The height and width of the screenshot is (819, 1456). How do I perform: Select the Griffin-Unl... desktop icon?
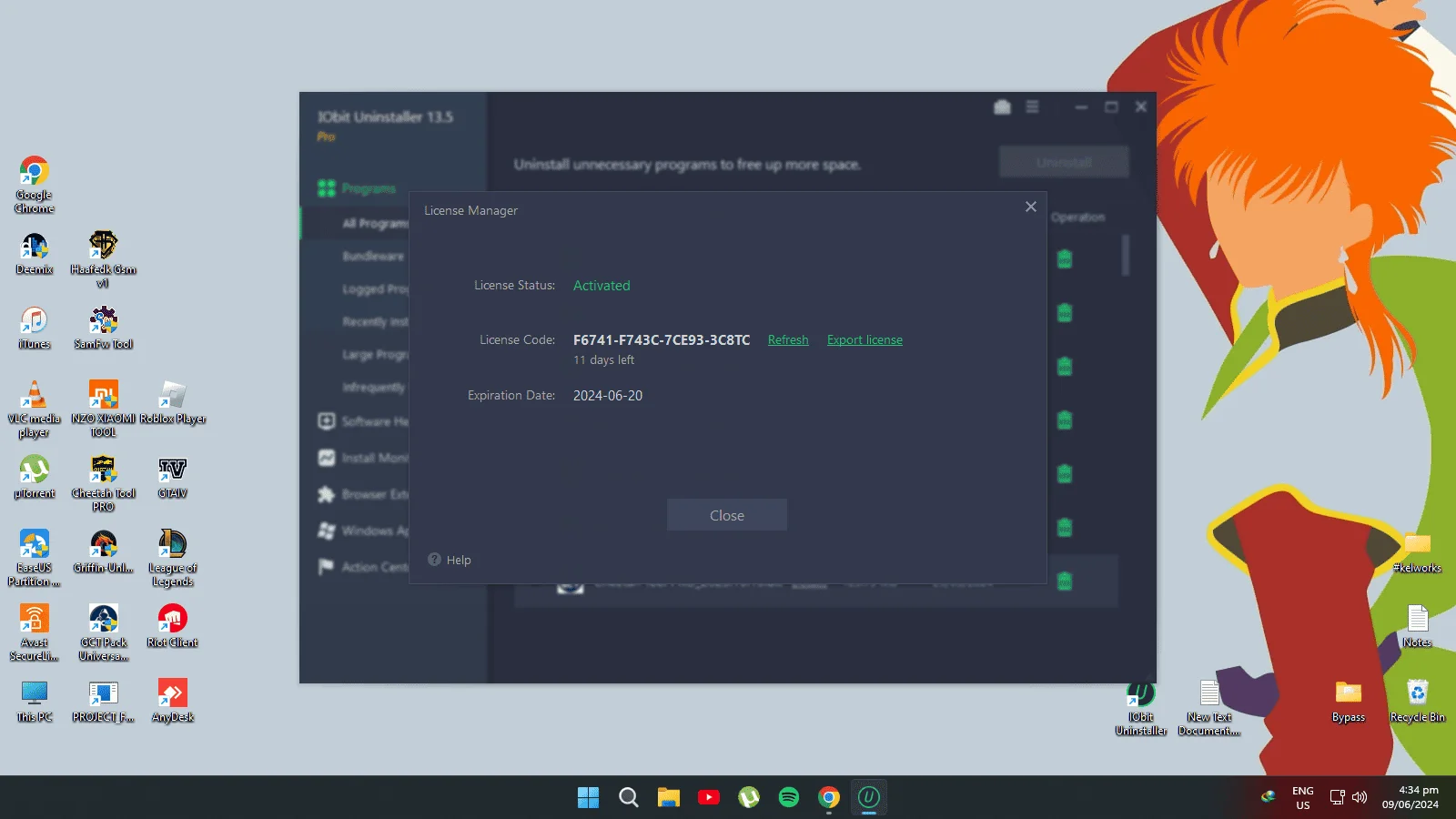pos(103,551)
